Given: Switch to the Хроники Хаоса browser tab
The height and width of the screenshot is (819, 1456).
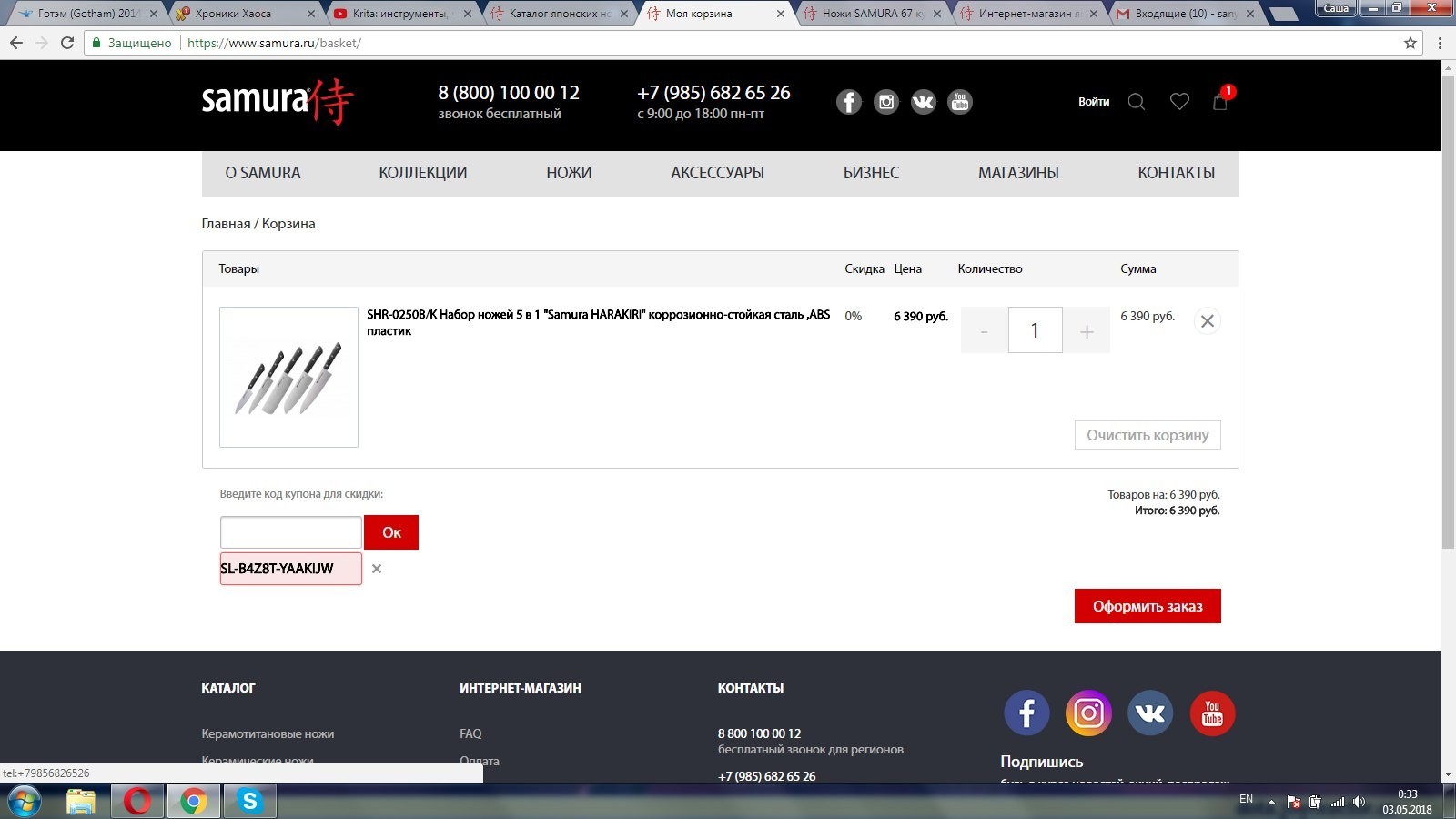Looking at the screenshot, I should point(243,14).
